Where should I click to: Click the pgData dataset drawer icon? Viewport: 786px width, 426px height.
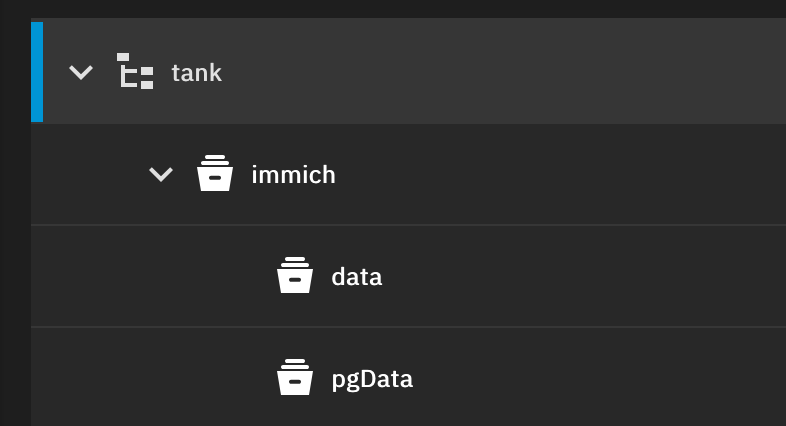pyautogui.click(x=295, y=378)
